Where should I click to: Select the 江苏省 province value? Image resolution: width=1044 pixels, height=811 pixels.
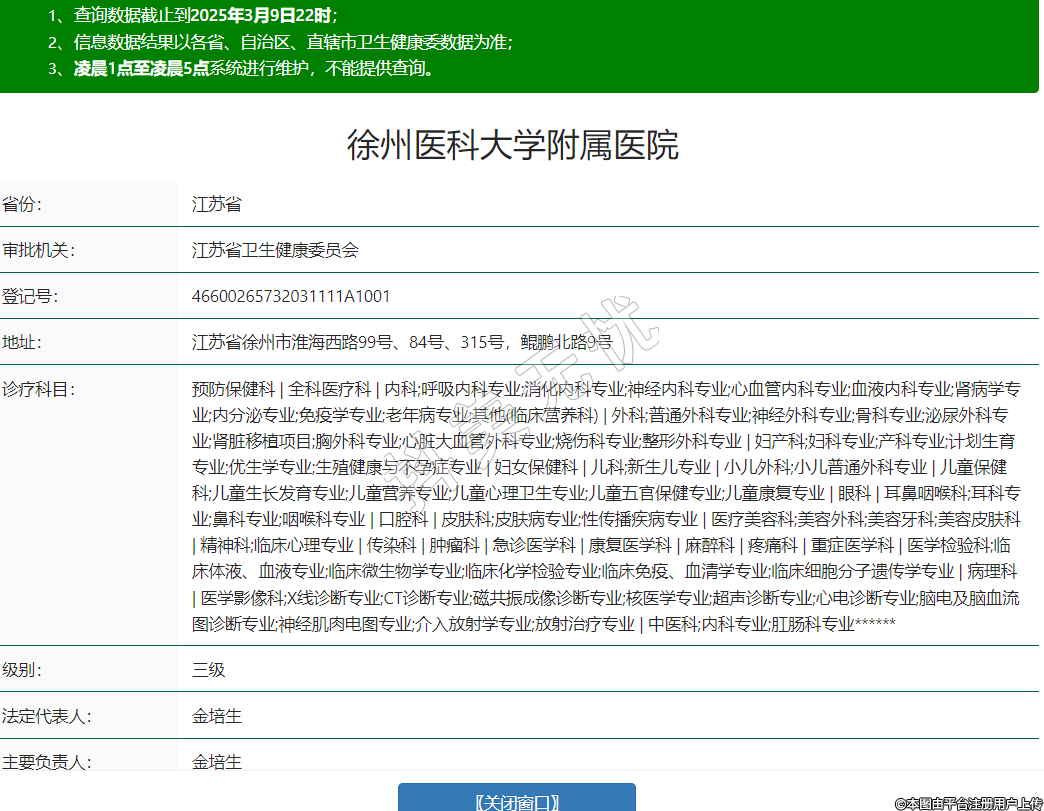(x=217, y=204)
